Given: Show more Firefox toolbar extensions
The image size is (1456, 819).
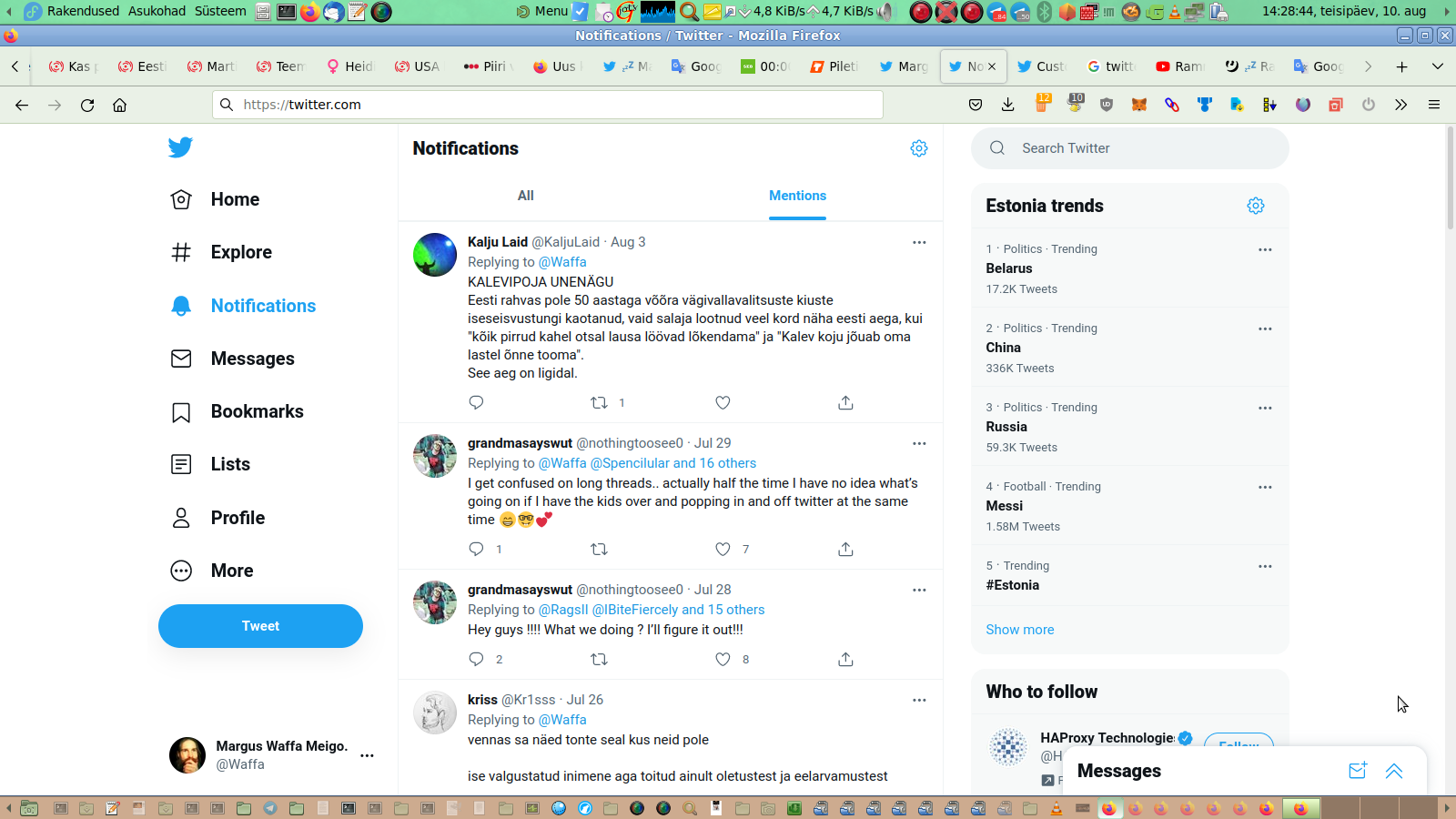Looking at the screenshot, I should click(x=1400, y=105).
